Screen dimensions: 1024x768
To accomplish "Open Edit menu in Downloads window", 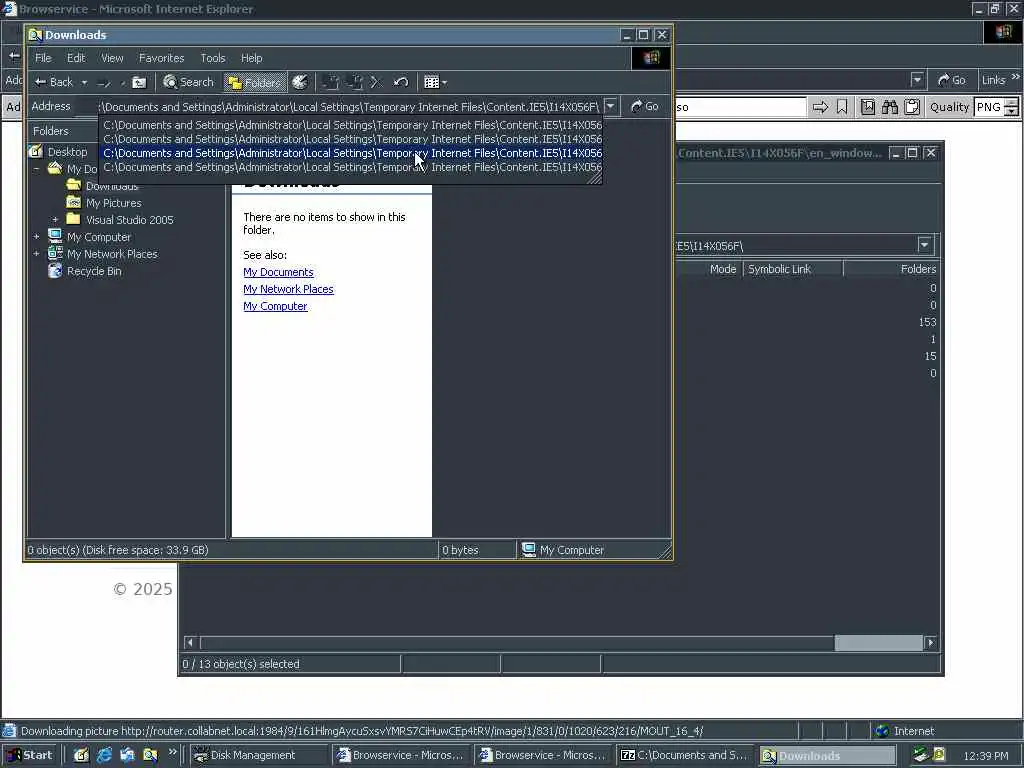I will click(x=76, y=58).
